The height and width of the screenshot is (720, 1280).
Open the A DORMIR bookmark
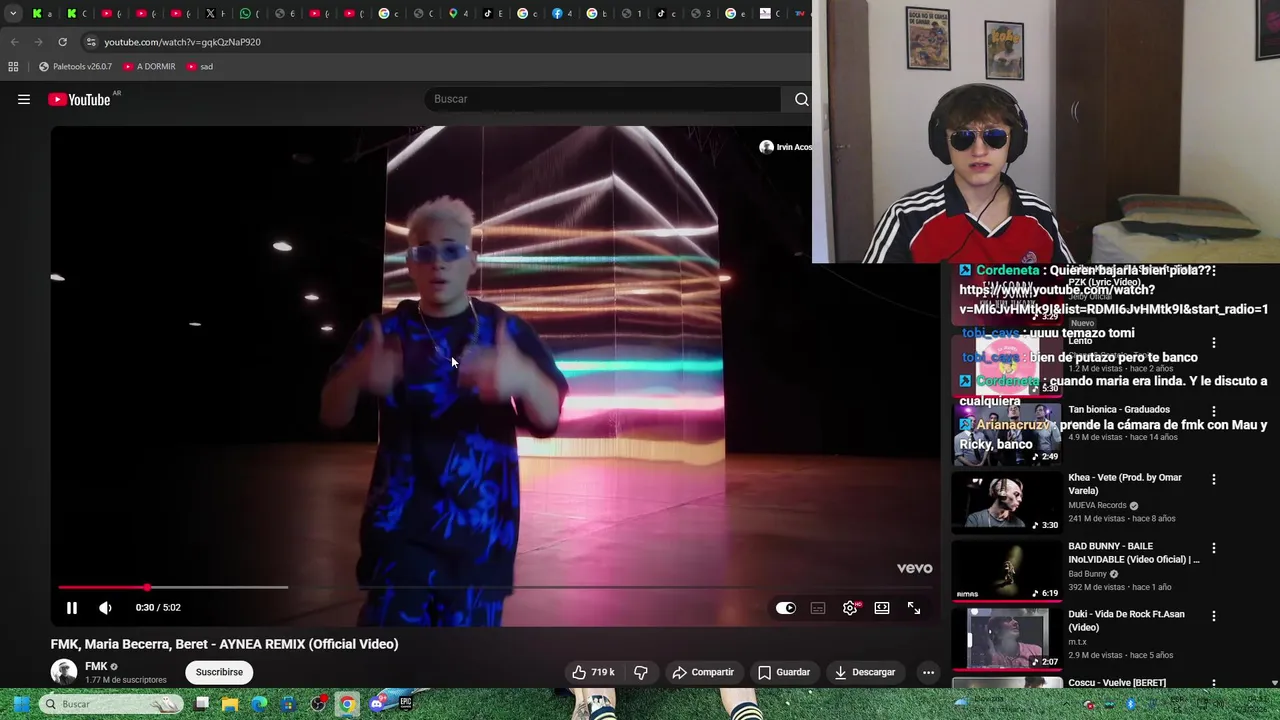tap(149, 67)
